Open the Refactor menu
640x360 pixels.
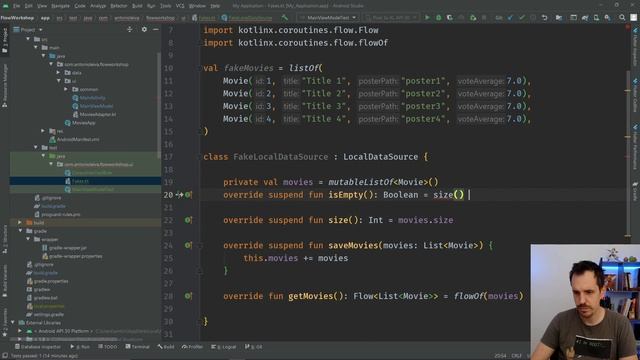coord(119,6)
